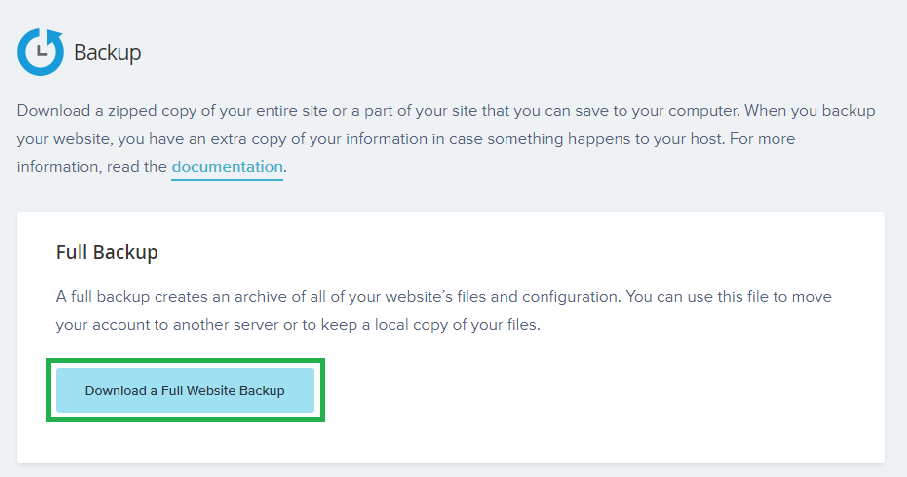Click the blue Backup clock icon
The image size is (907, 477).
coord(40,52)
